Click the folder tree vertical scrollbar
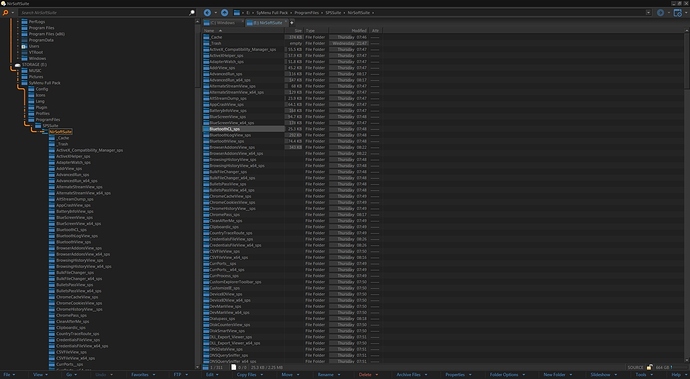The height and width of the screenshot is (379, 690). coord(198,195)
